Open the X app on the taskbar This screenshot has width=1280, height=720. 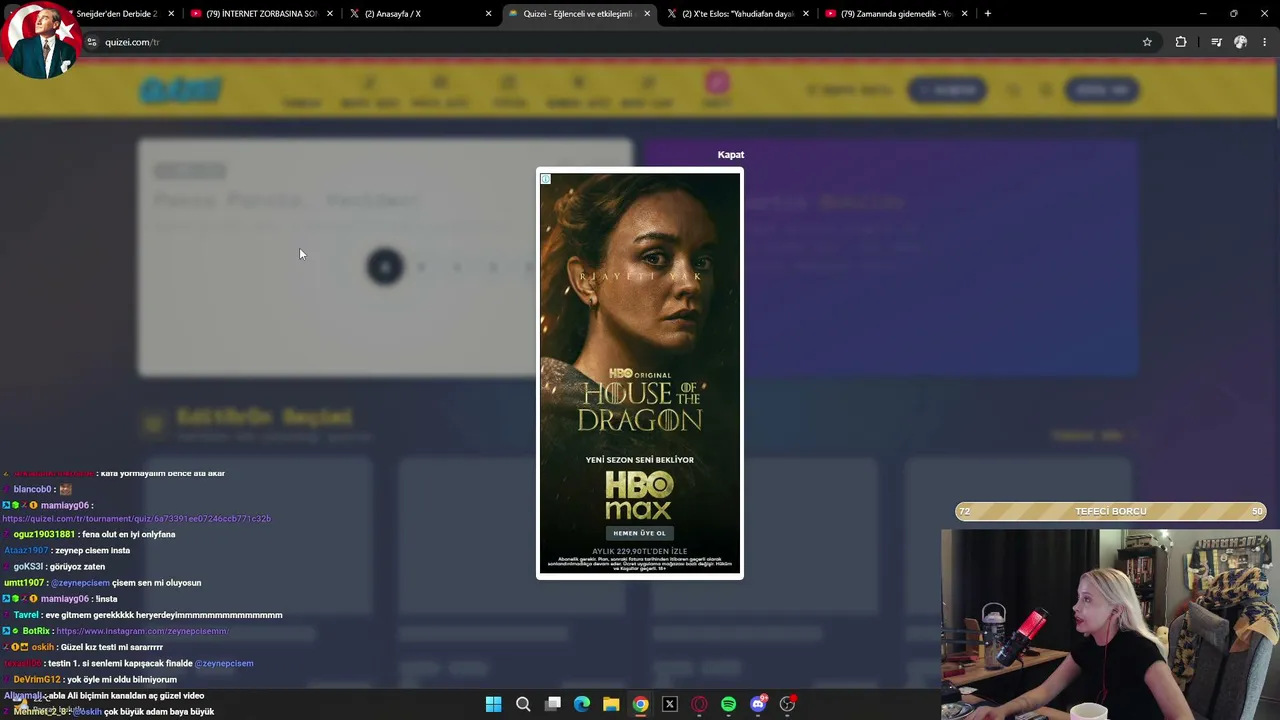670,704
